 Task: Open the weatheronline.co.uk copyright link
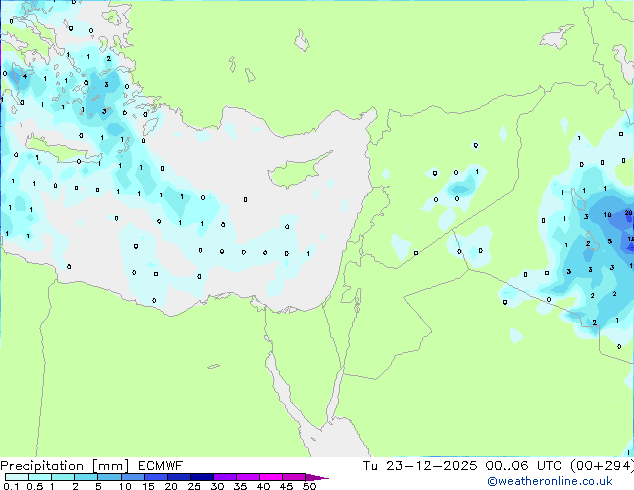point(550,481)
